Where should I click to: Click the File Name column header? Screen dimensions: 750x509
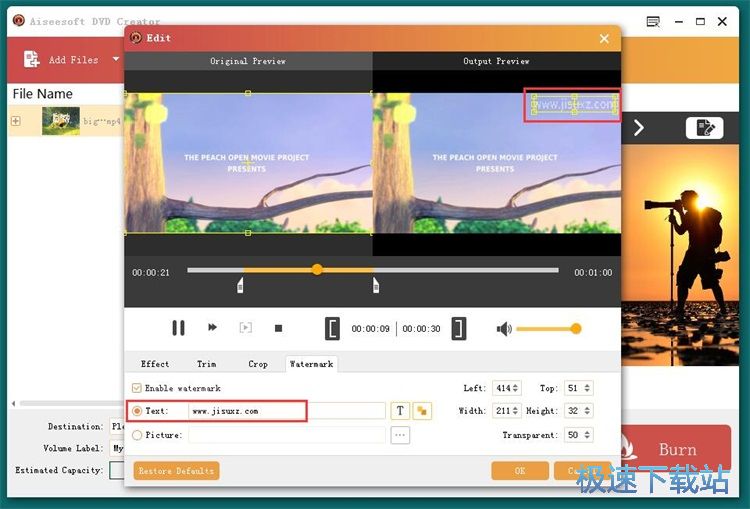(x=43, y=94)
